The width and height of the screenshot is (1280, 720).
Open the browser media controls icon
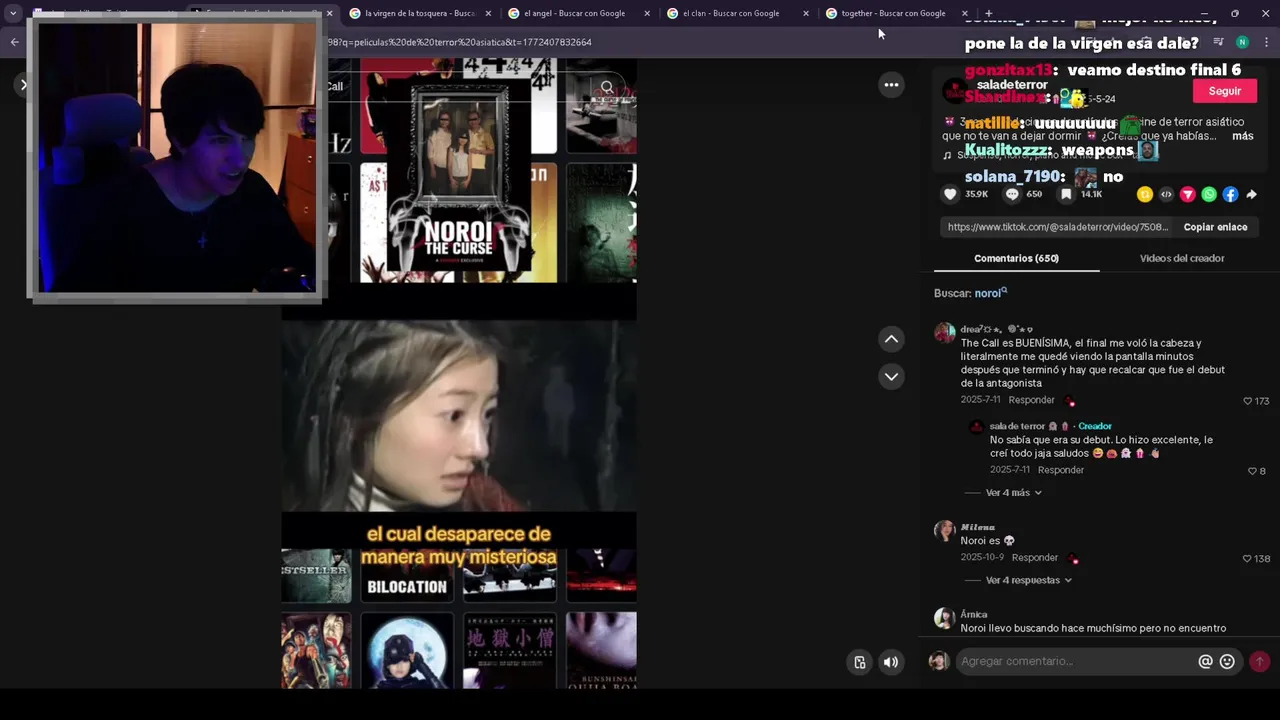tap(1218, 42)
